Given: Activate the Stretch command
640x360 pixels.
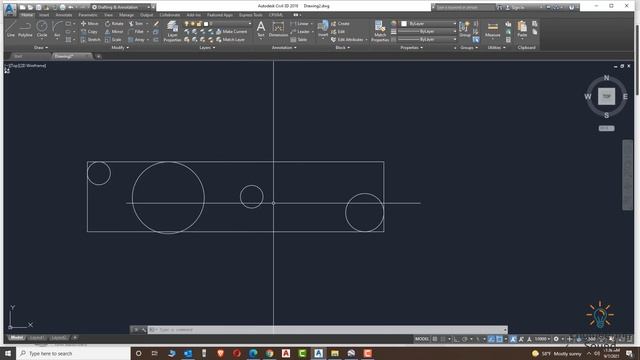Looking at the screenshot, I should click(x=90, y=40).
